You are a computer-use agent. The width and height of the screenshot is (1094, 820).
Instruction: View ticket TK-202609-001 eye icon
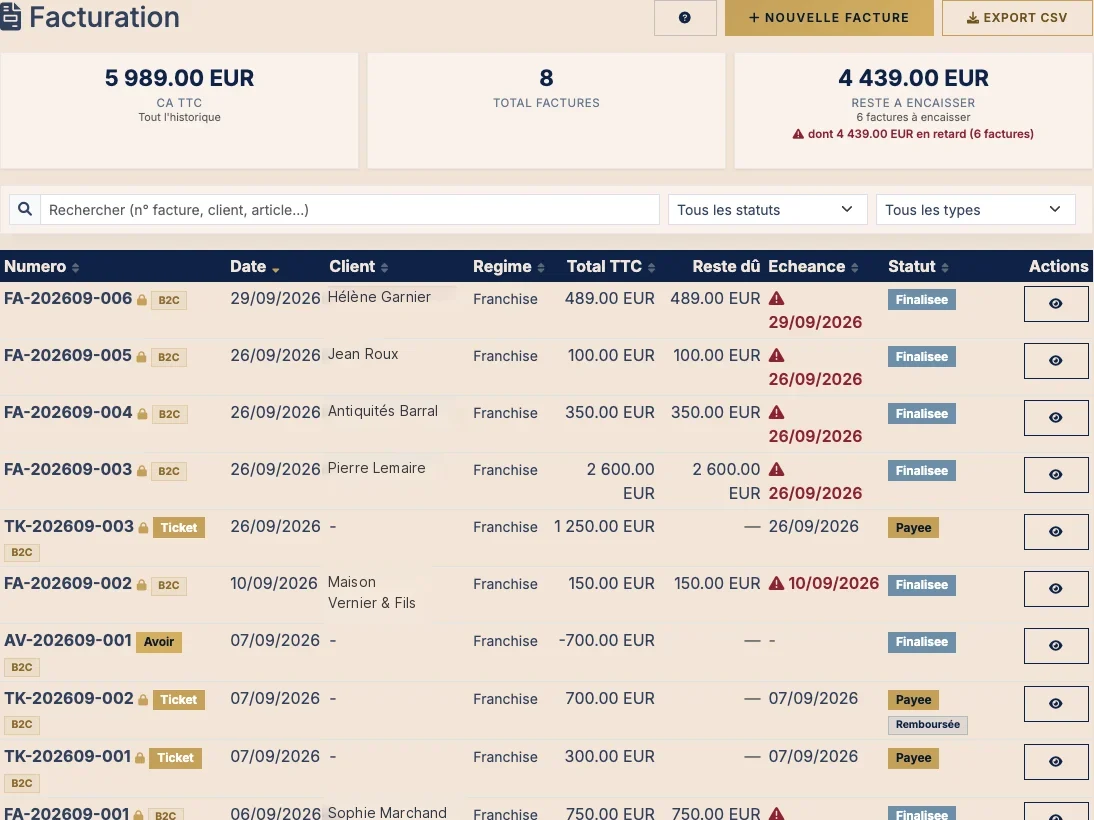click(x=1056, y=761)
